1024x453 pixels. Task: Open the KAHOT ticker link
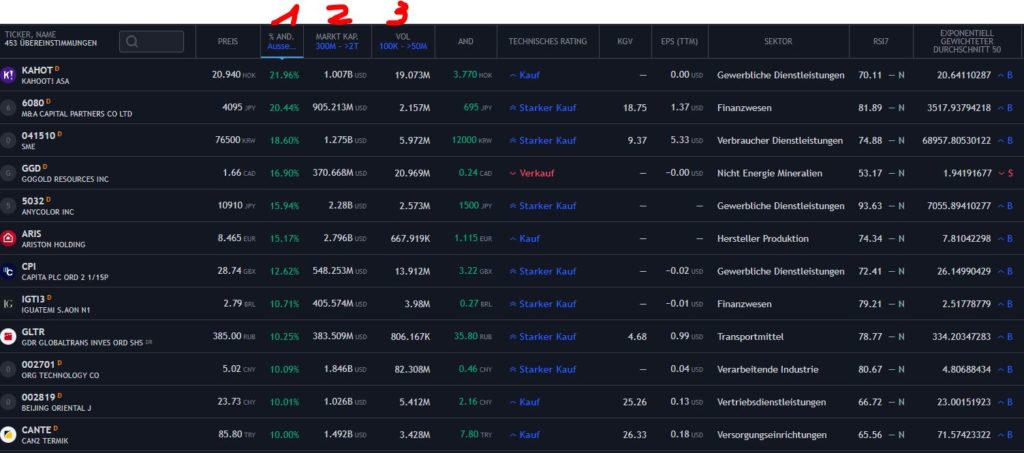click(37, 70)
